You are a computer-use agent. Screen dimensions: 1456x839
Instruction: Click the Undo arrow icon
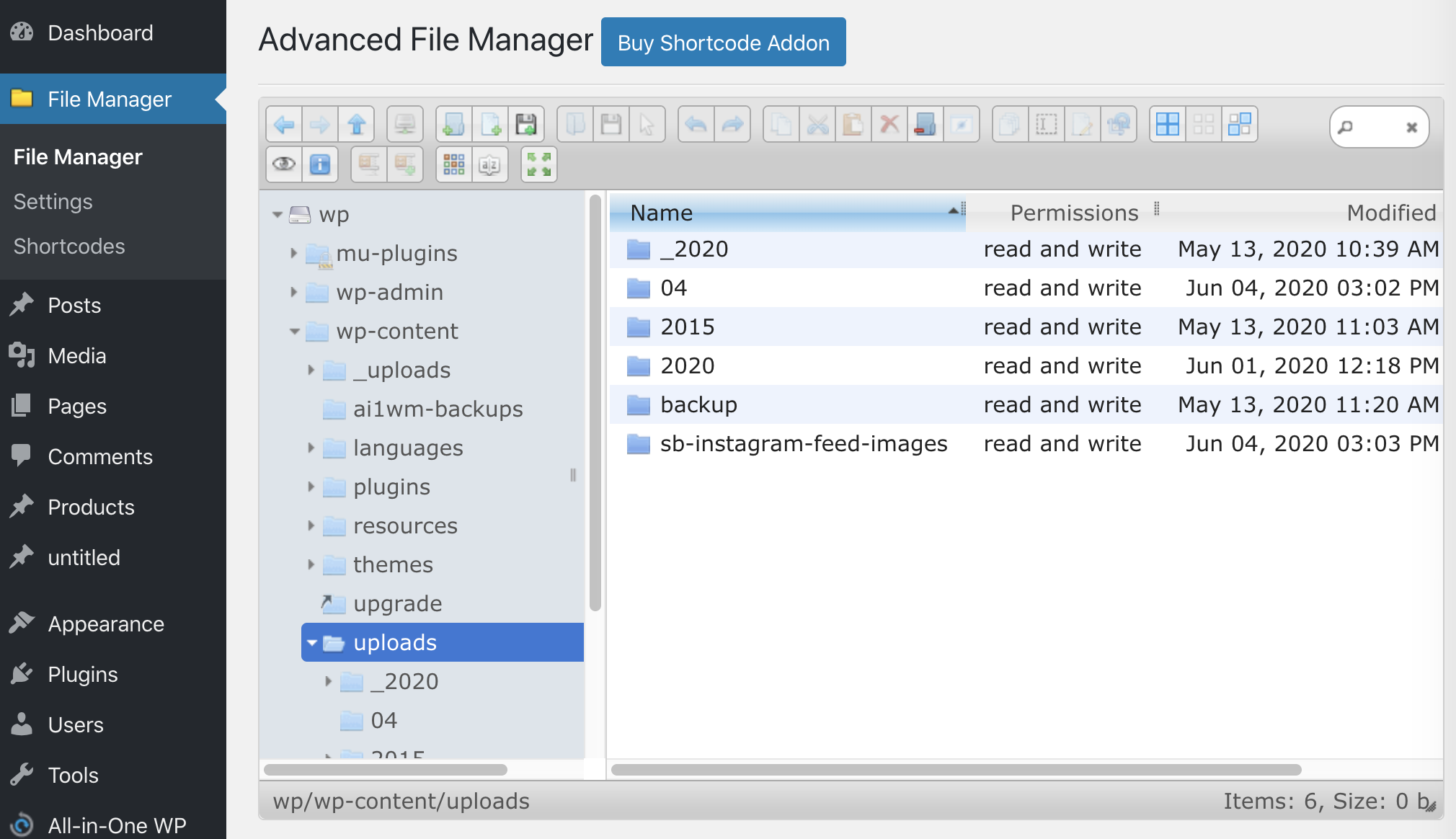(x=696, y=125)
